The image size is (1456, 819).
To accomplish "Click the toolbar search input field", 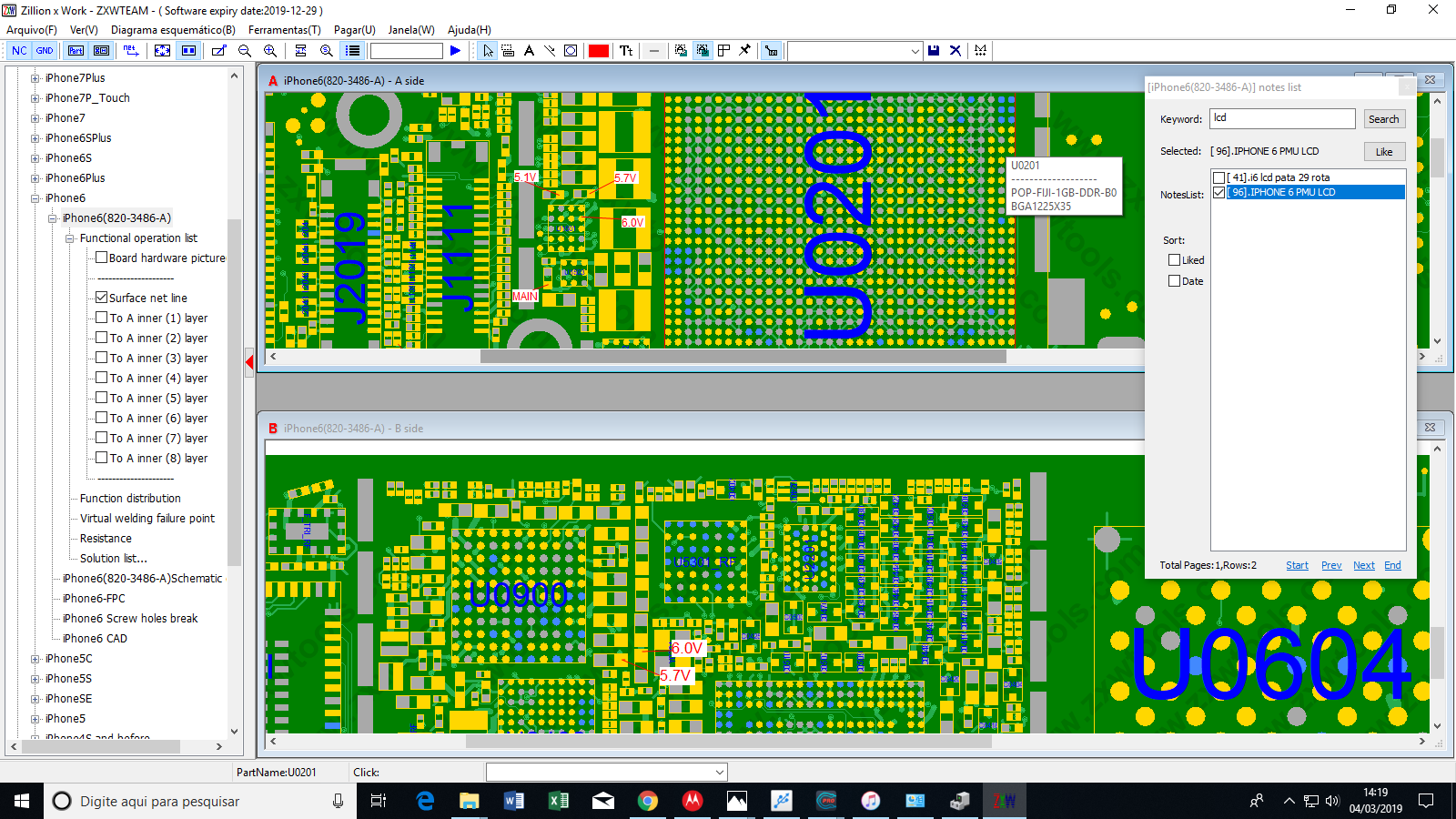I will [406, 51].
